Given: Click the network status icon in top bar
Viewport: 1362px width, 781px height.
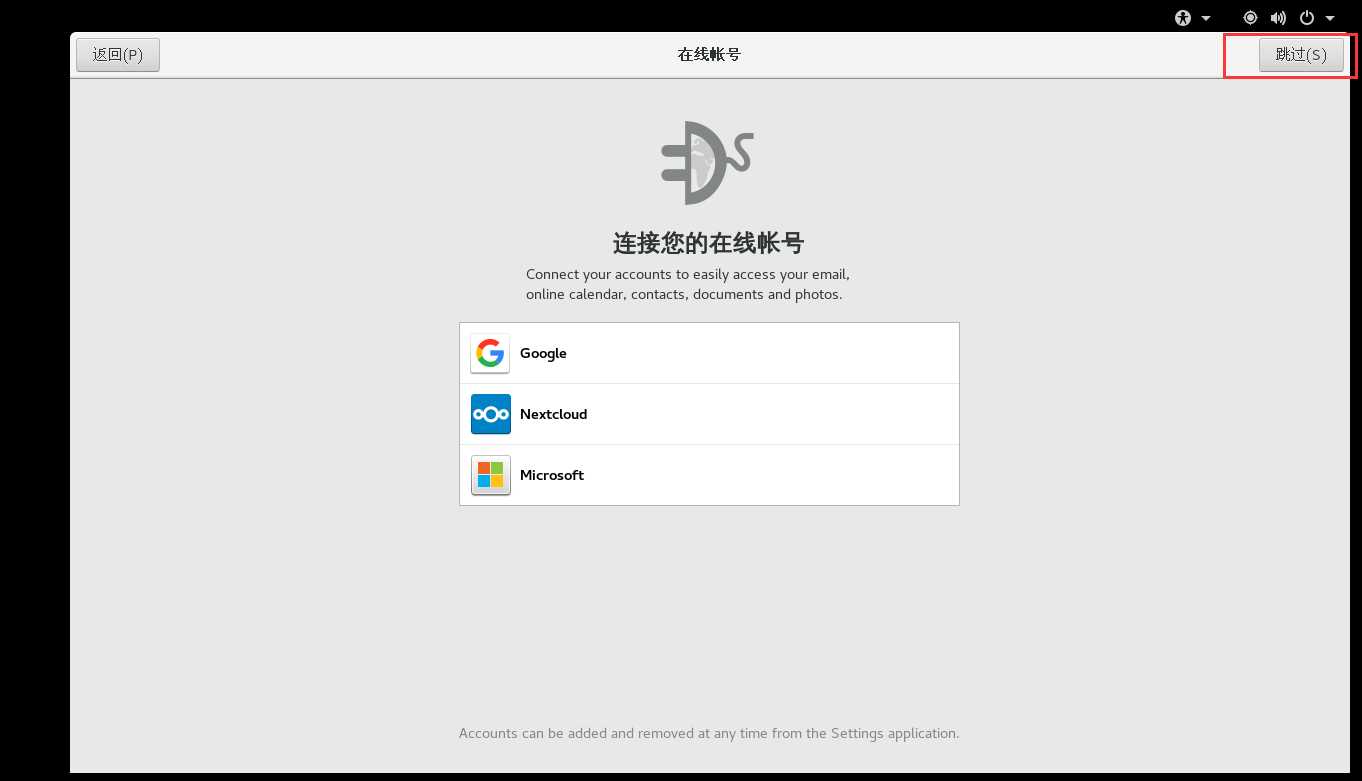Looking at the screenshot, I should tap(1250, 18).
